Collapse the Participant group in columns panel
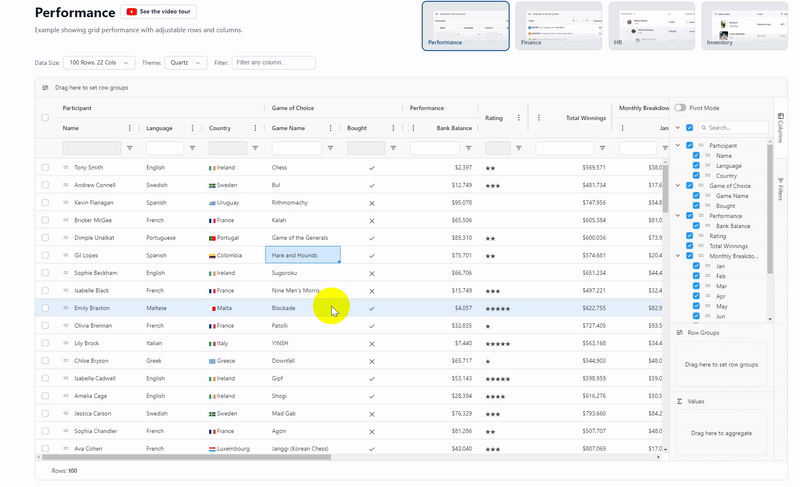Viewport: 800px width, 487px height. [x=678, y=145]
